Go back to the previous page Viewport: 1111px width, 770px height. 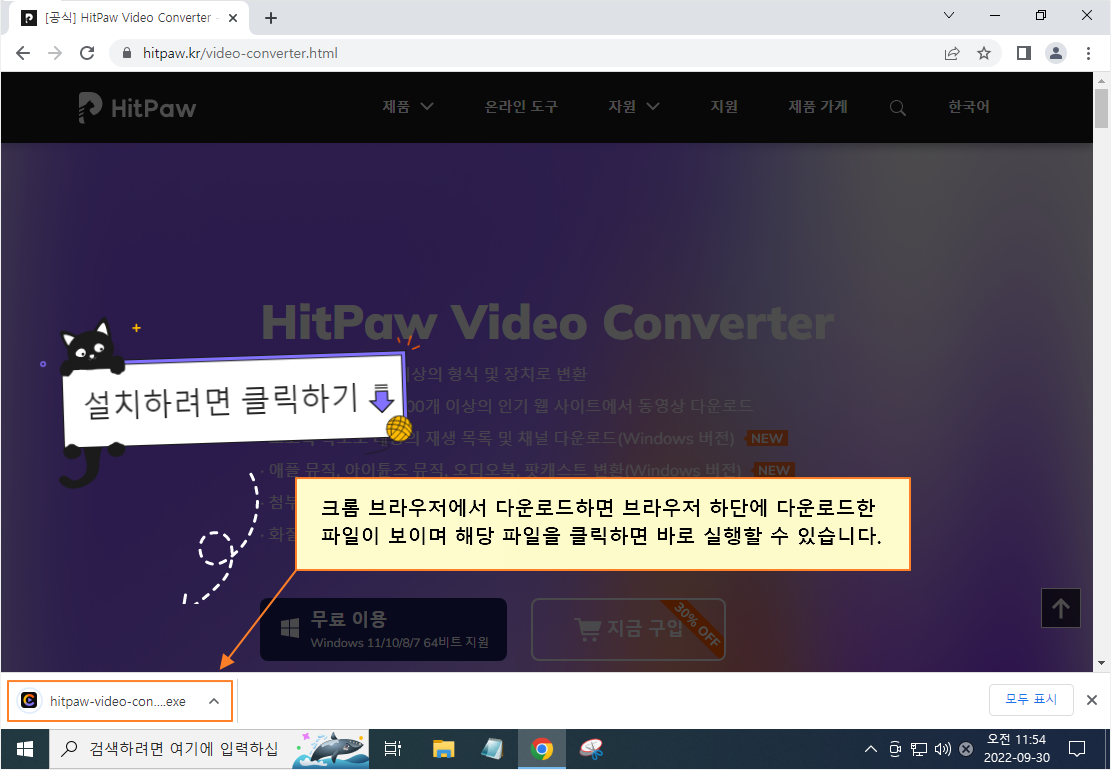pyautogui.click(x=23, y=53)
